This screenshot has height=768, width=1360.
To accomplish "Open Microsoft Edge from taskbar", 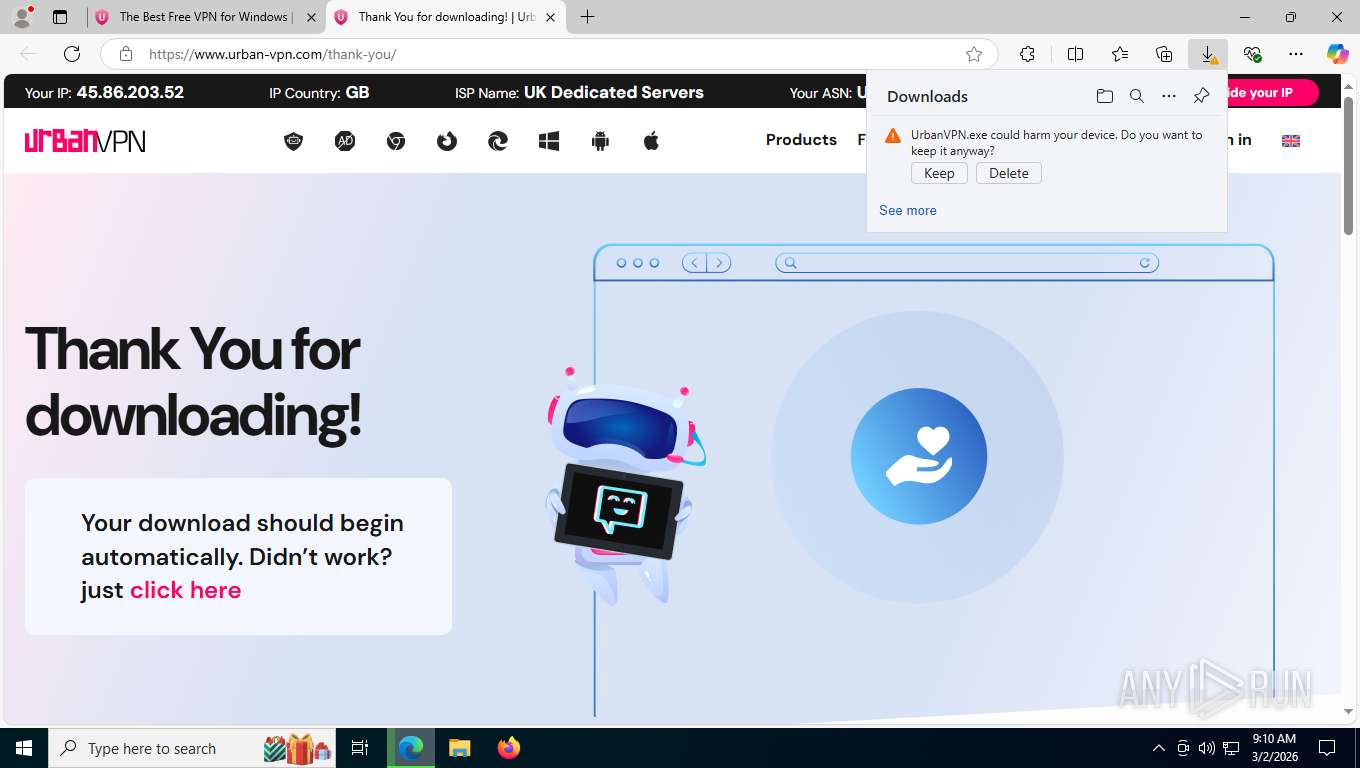I will pos(411,748).
